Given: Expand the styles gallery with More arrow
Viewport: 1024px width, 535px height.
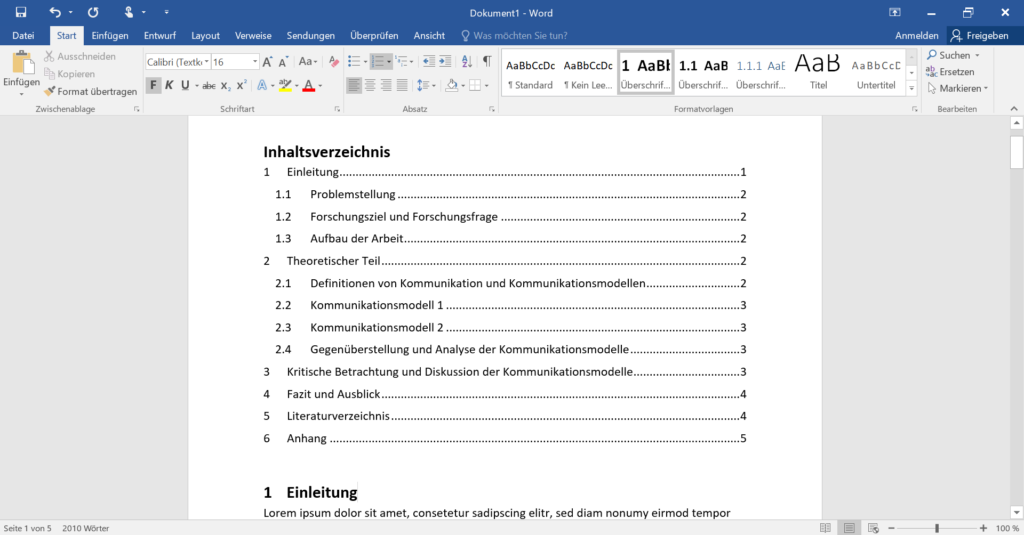Looking at the screenshot, I should 912,88.
